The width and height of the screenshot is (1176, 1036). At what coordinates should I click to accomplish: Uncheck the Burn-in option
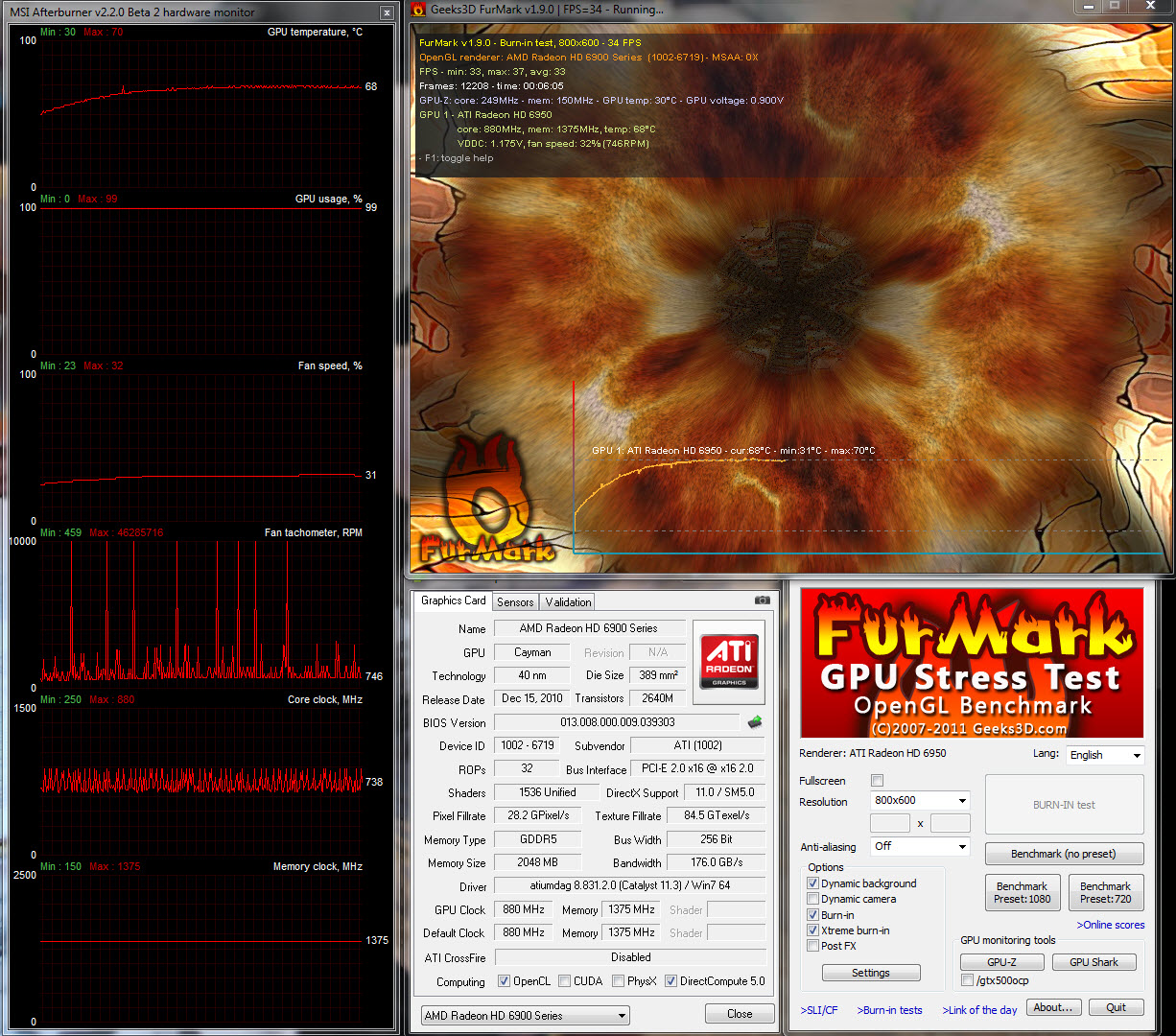812,915
